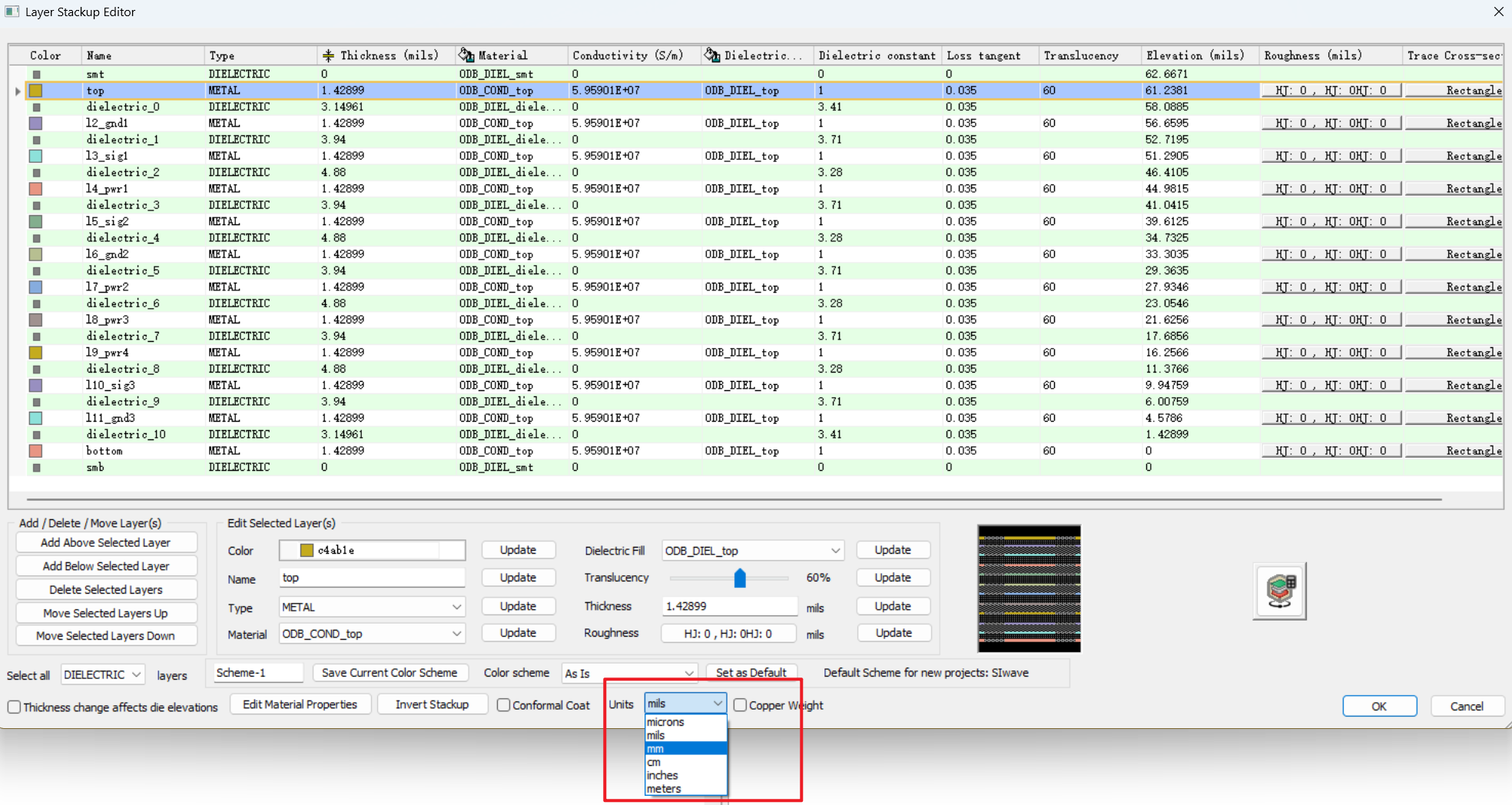Click the row selector arrow beside top layer
The image size is (1512, 805).
pos(18,91)
